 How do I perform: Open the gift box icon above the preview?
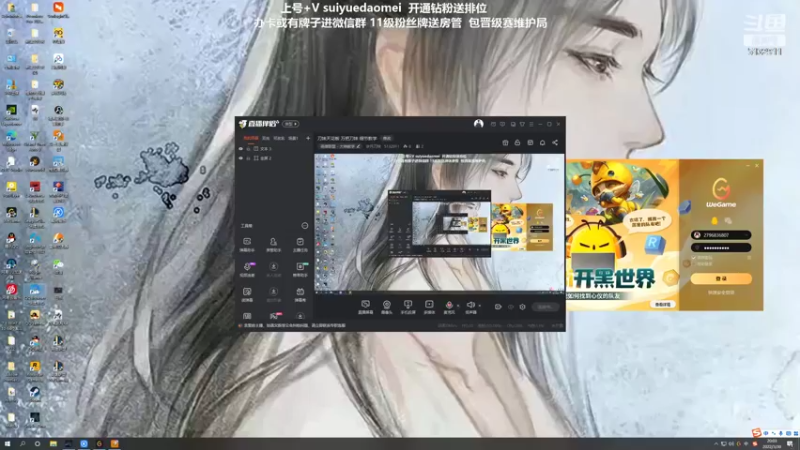pyautogui.click(x=505, y=143)
